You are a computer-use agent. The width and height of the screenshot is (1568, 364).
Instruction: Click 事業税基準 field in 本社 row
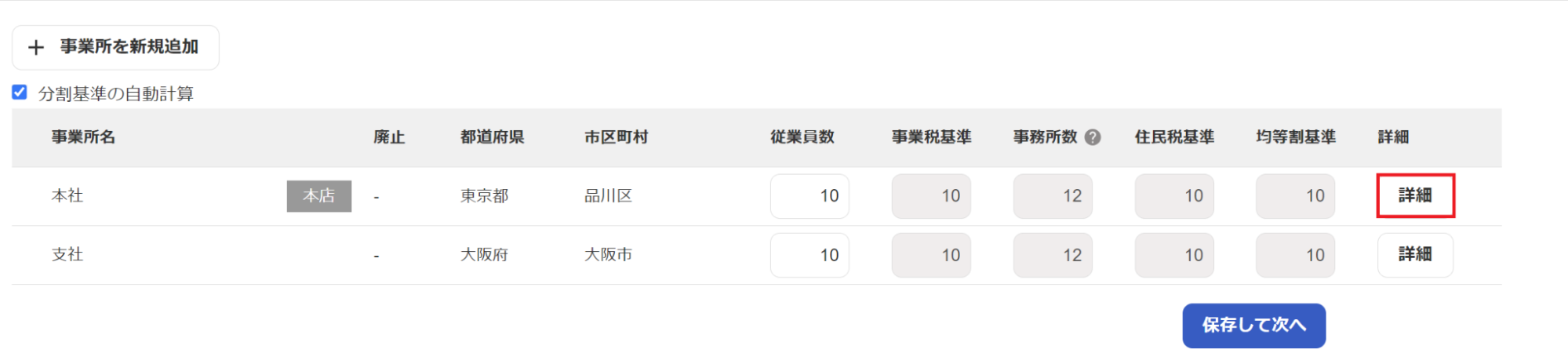931,196
